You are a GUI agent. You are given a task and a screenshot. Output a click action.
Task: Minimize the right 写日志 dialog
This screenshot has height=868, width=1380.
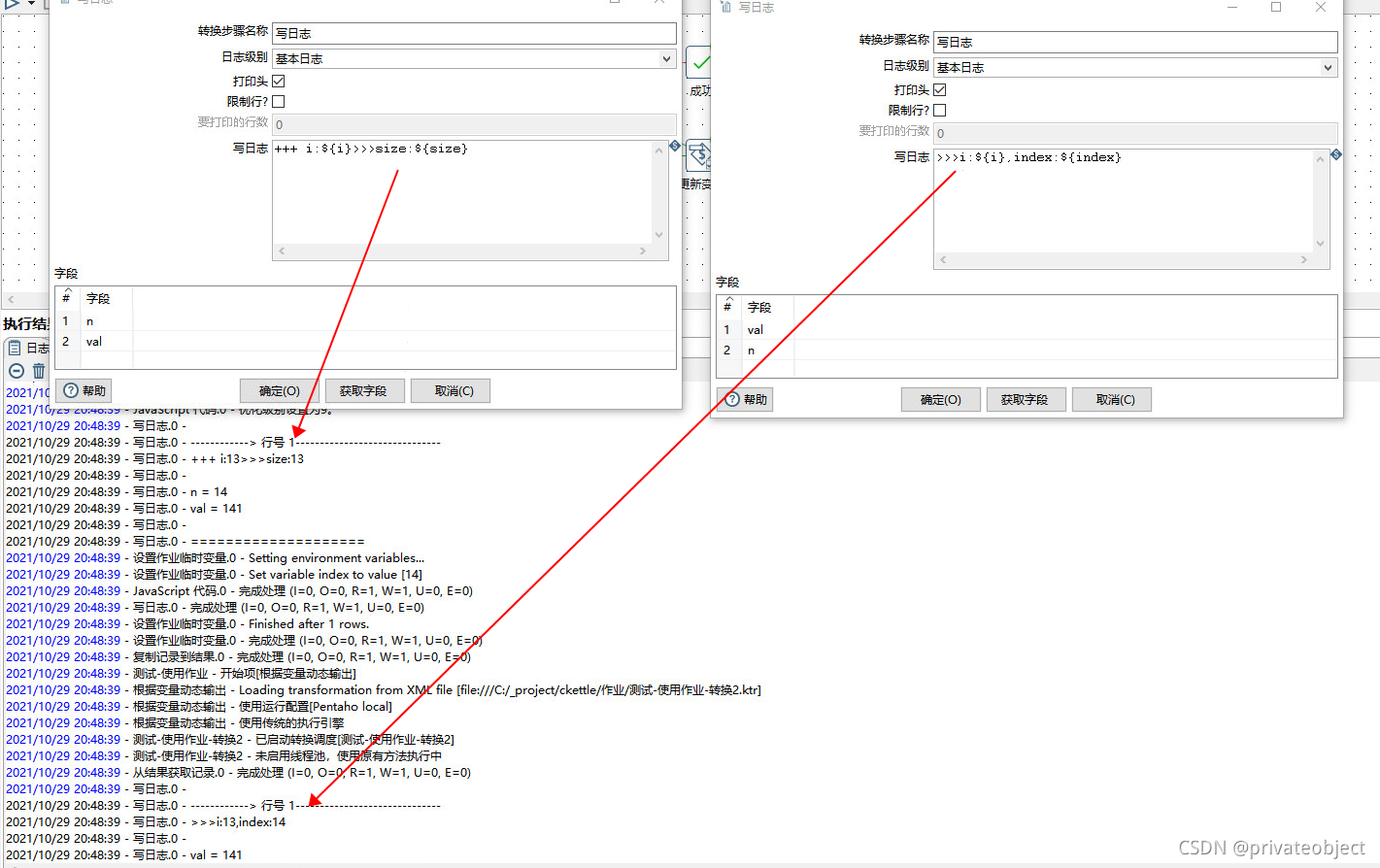click(x=1231, y=7)
